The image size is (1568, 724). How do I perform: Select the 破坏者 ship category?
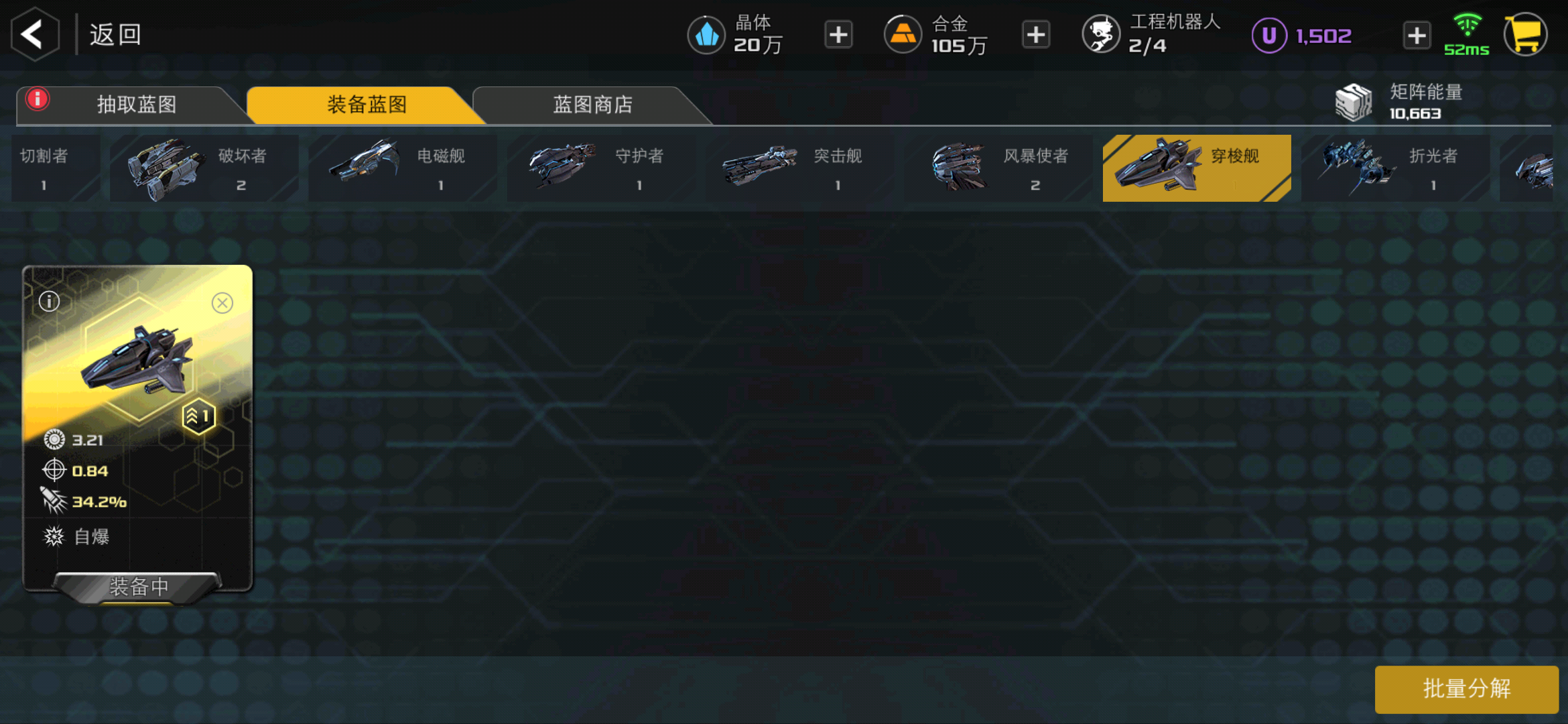pyautogui.click(x=204, y=168)
